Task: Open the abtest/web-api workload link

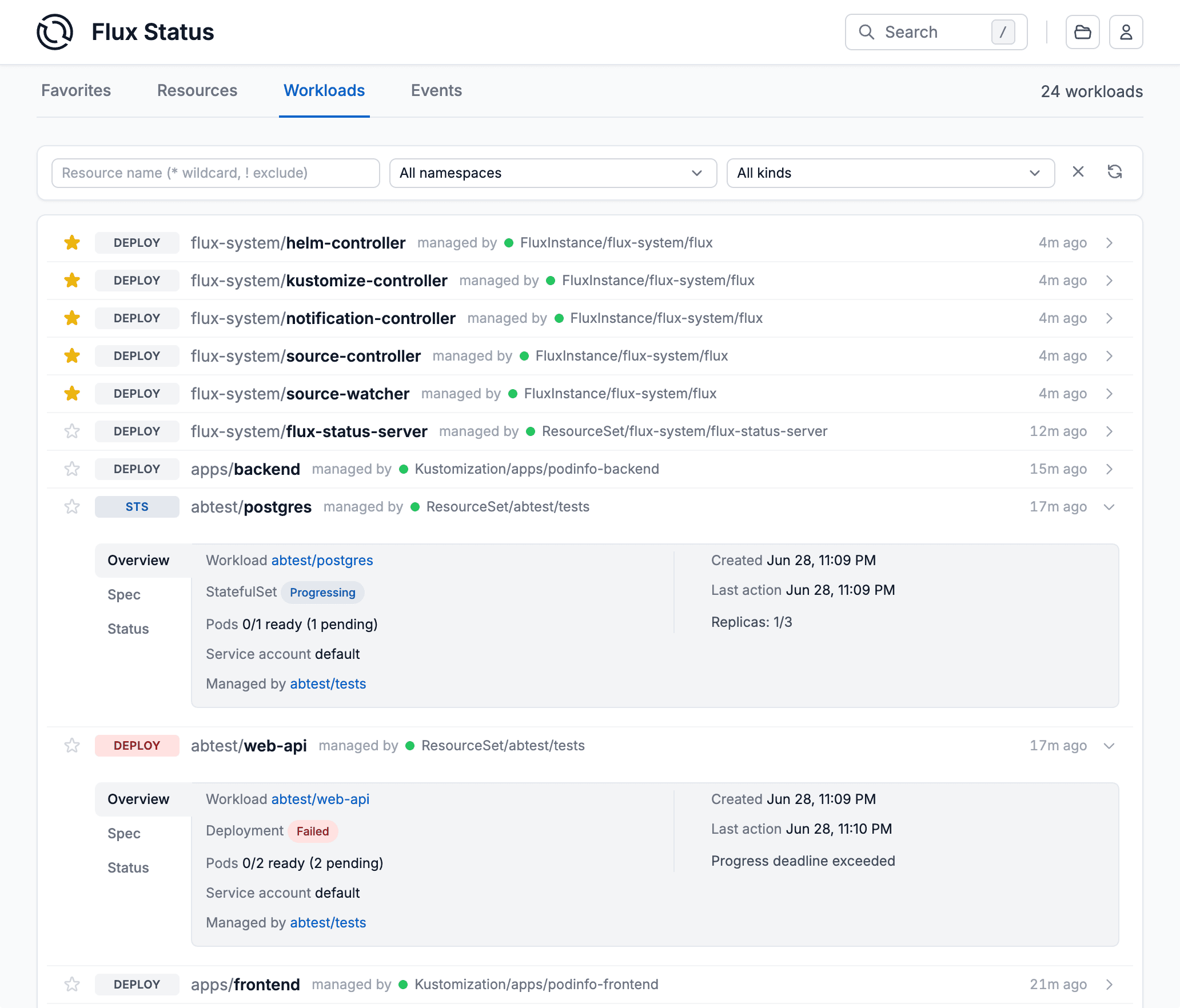Action: tap(320, 799)
